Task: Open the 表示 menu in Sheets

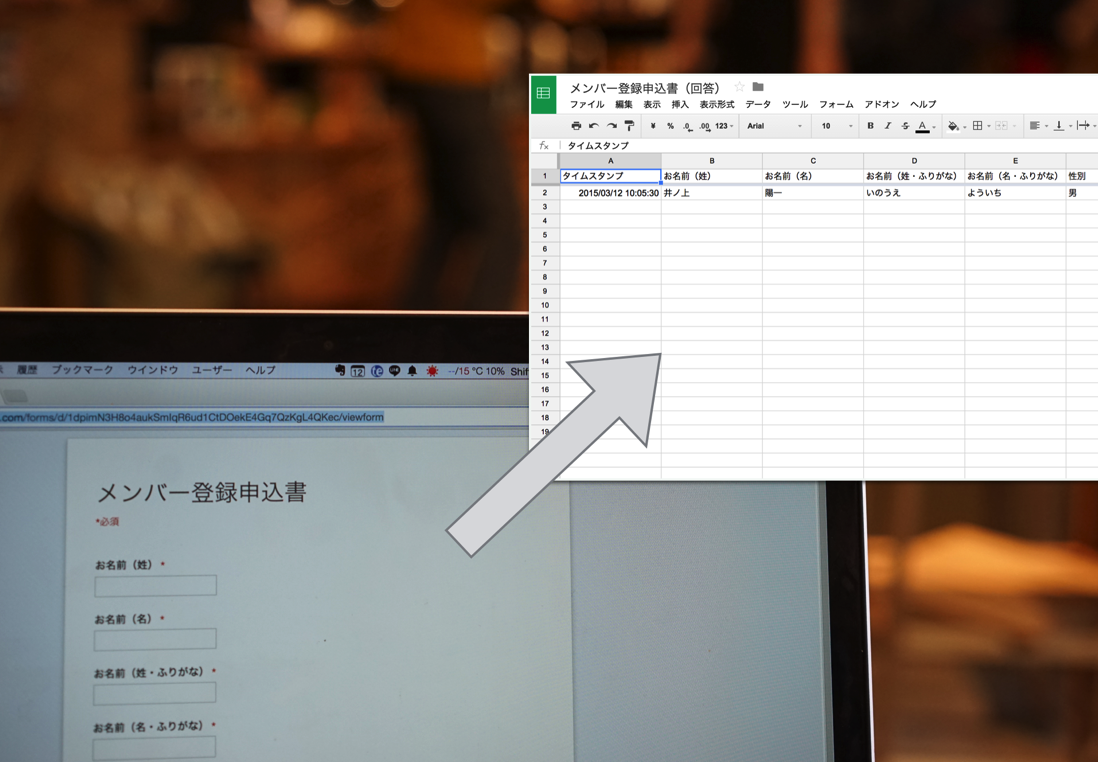Action: [x=652, y=104]
